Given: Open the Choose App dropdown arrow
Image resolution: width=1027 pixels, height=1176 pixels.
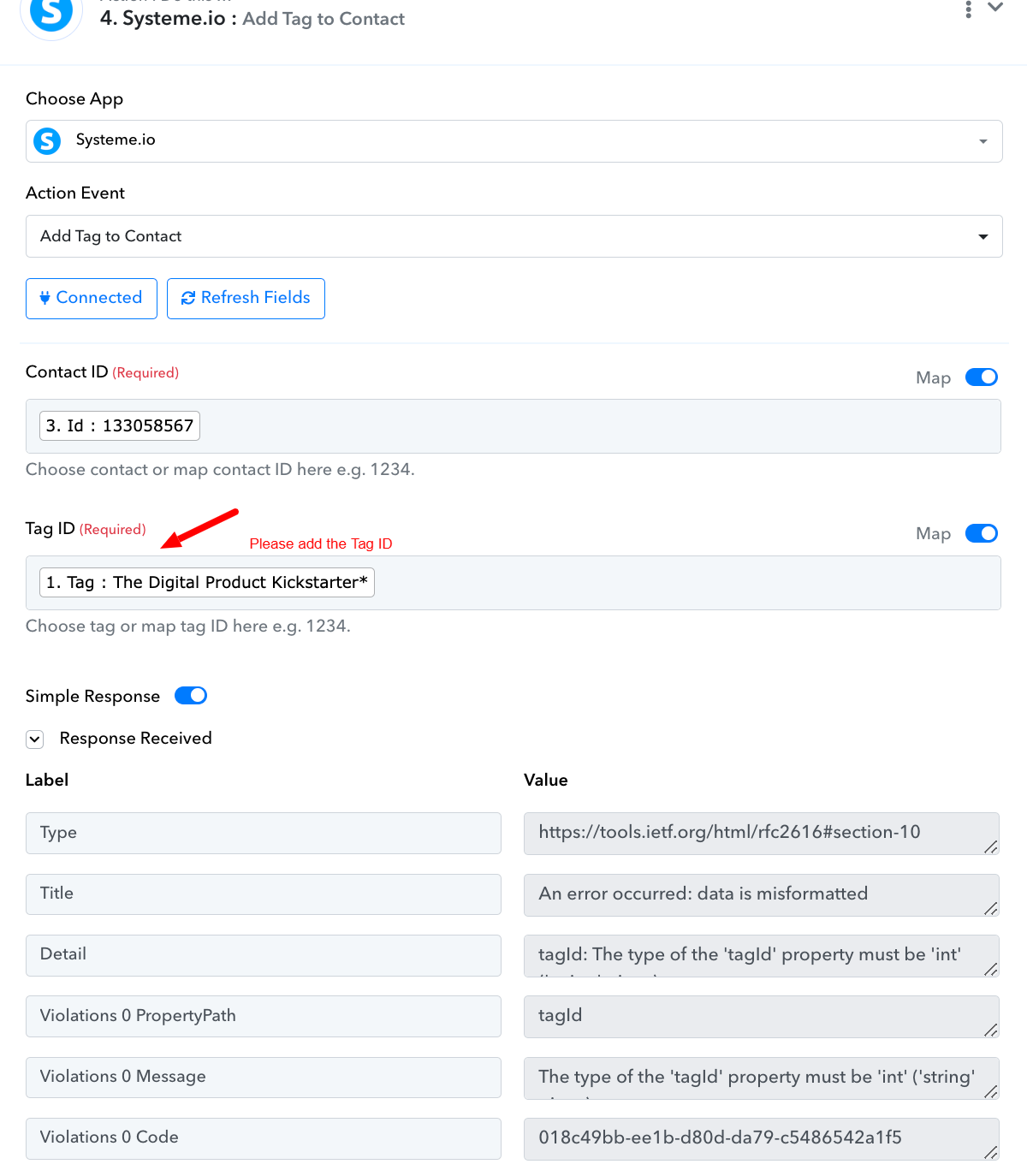Looking at the screenshot, I should pyautogui.click(x=983, y=141).
